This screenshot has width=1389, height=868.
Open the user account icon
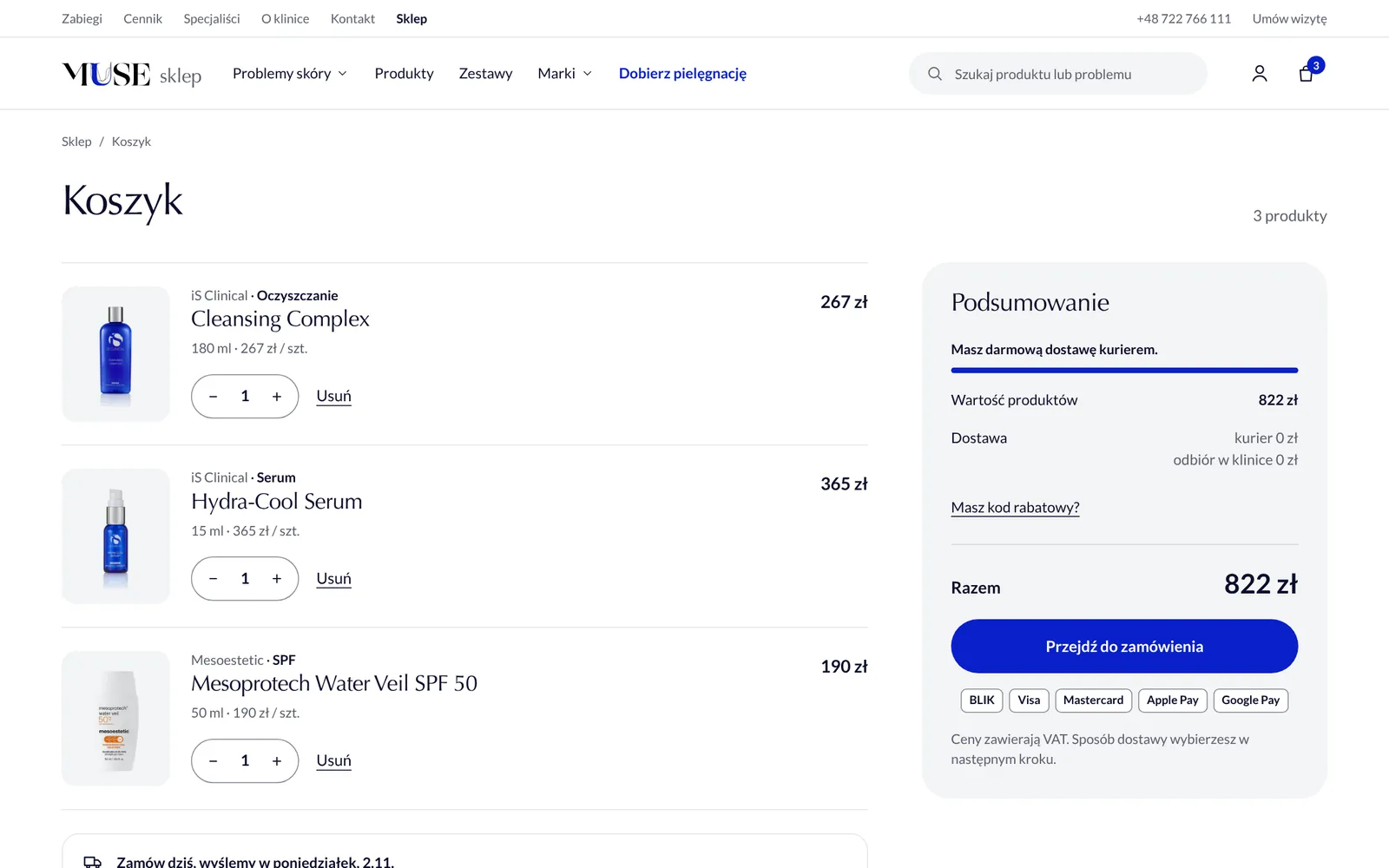tap(1259, 74)
